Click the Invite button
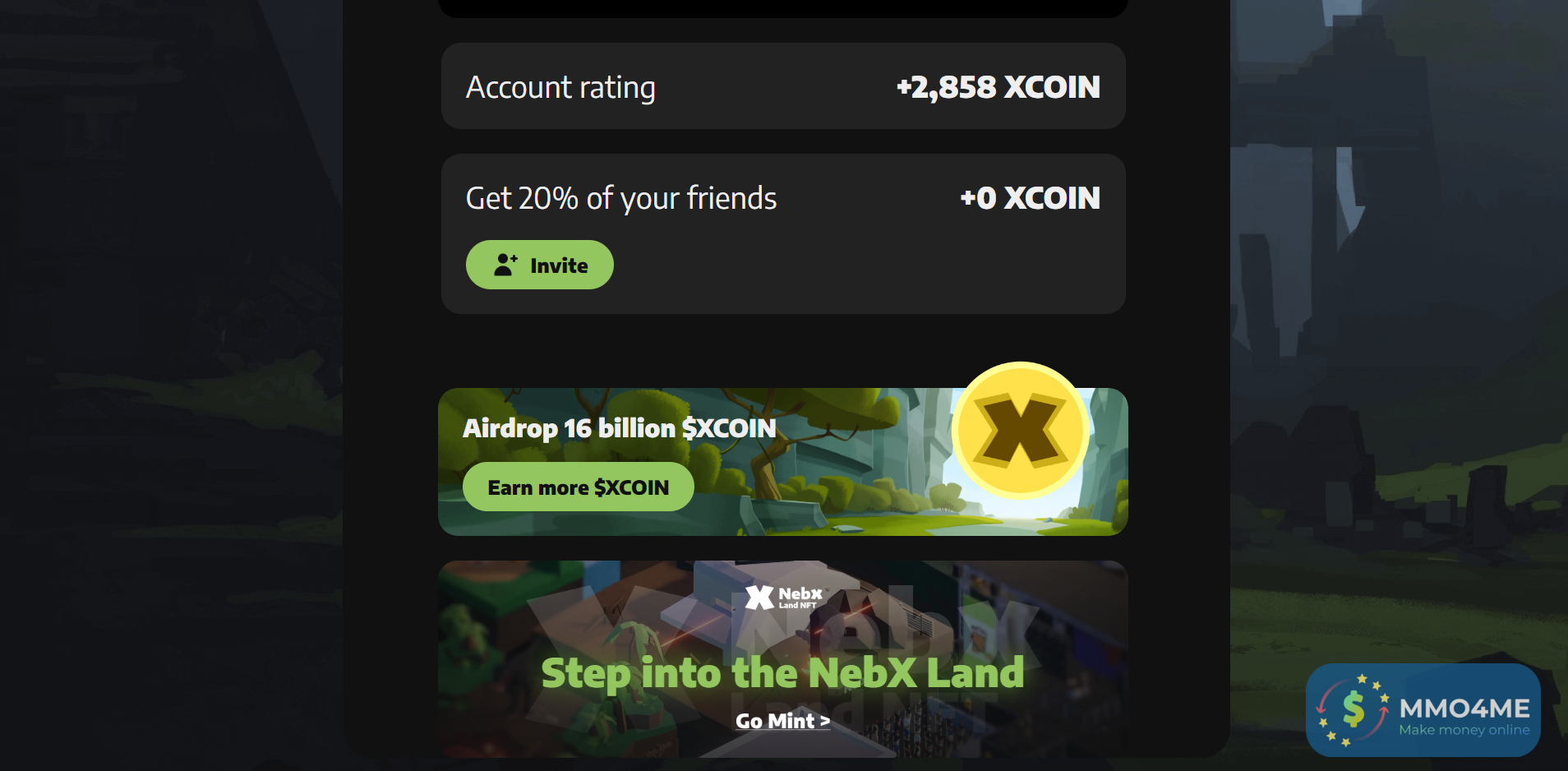 (539, 265)
